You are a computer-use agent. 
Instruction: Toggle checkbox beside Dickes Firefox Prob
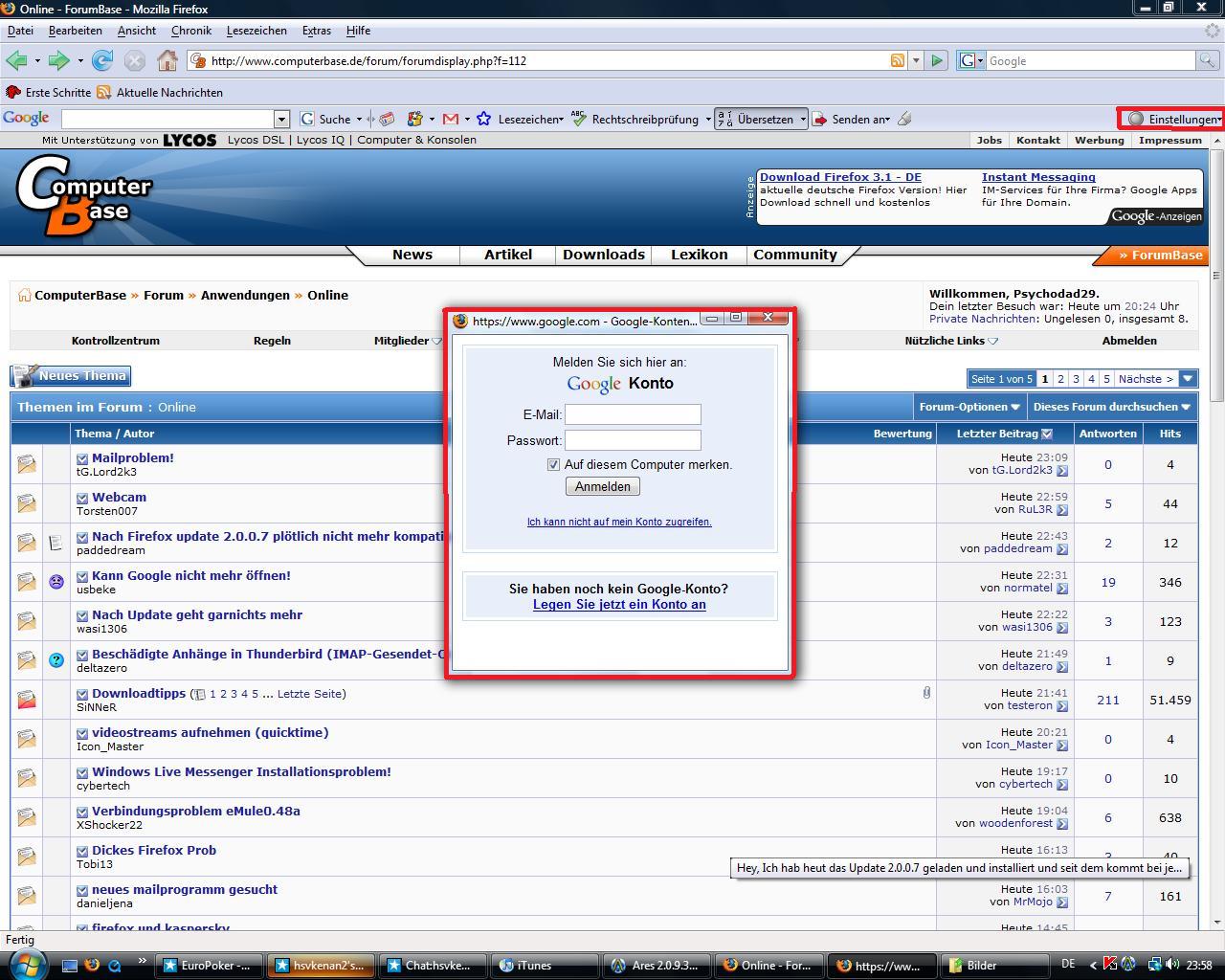coord(82,851)
